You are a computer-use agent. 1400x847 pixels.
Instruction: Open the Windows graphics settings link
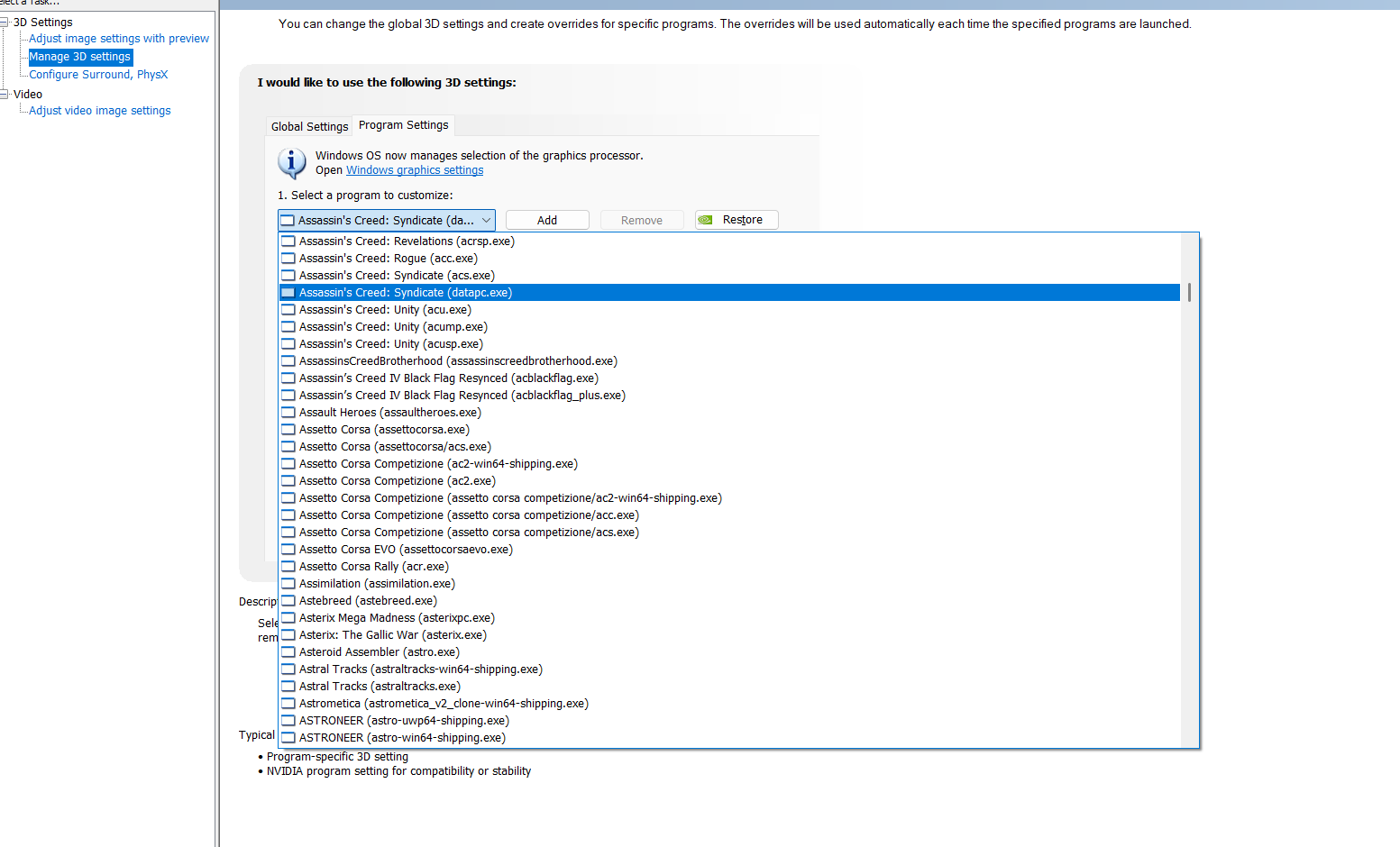click(x=415, y=170)
